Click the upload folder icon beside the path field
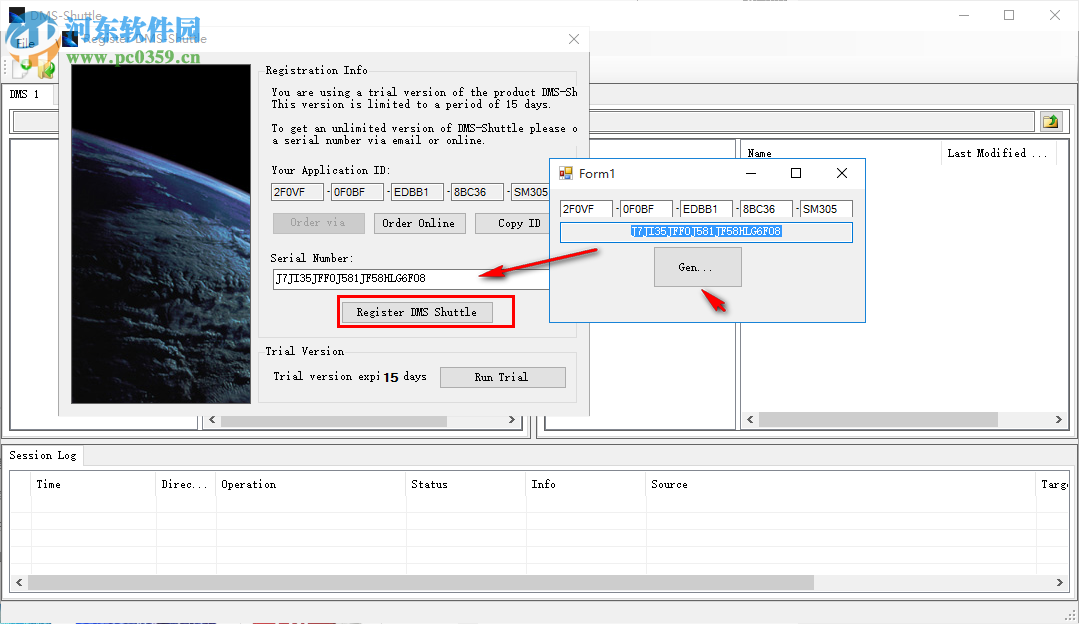 1051,120
